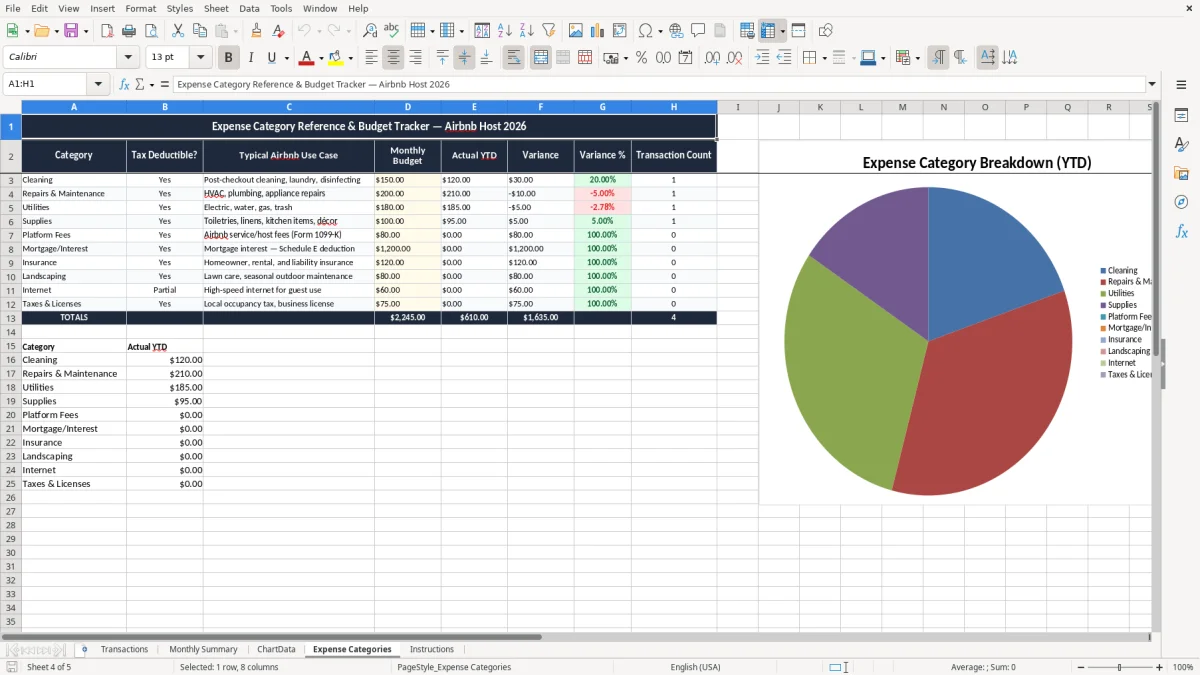Select row 13 header
1200x675 pixels.
click(10, 317)
